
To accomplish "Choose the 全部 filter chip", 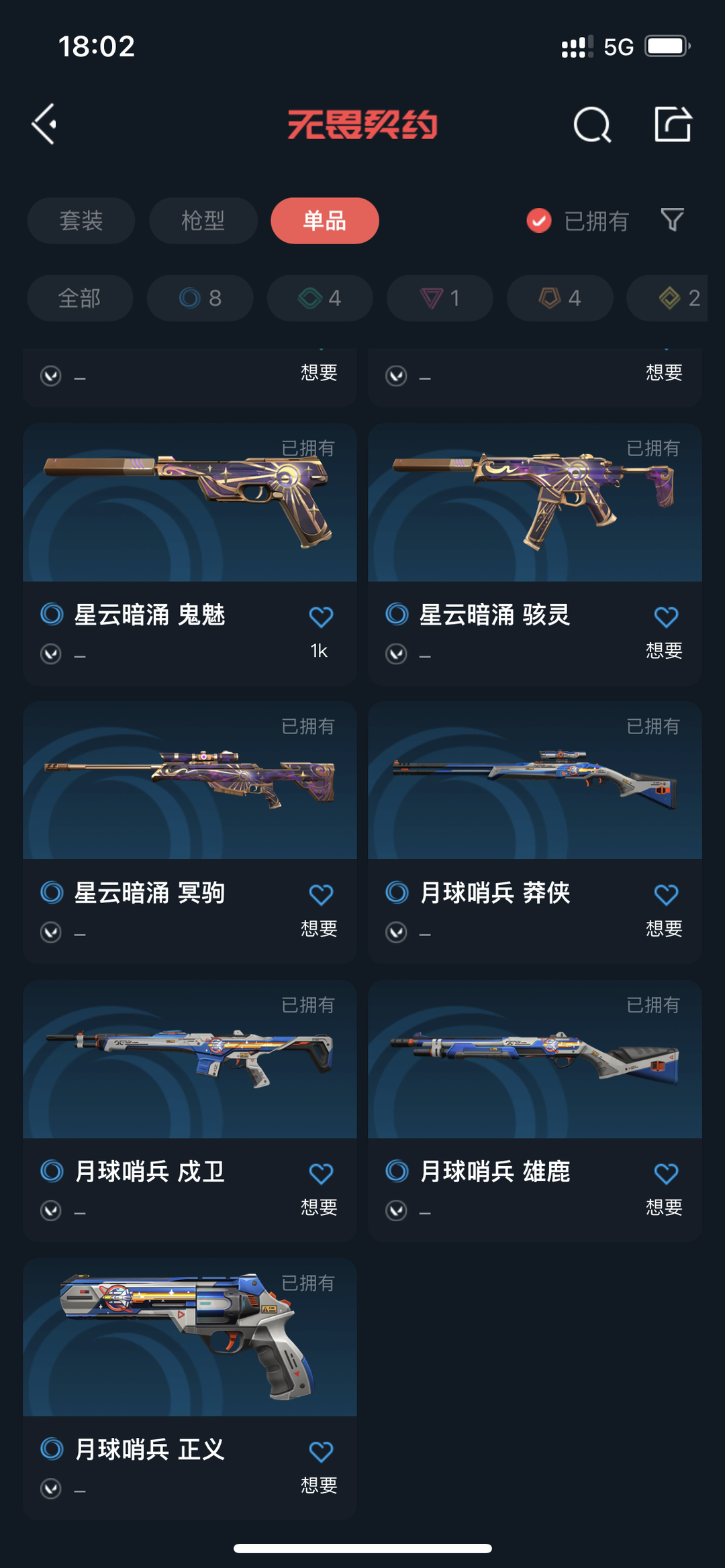I will 80,298.
